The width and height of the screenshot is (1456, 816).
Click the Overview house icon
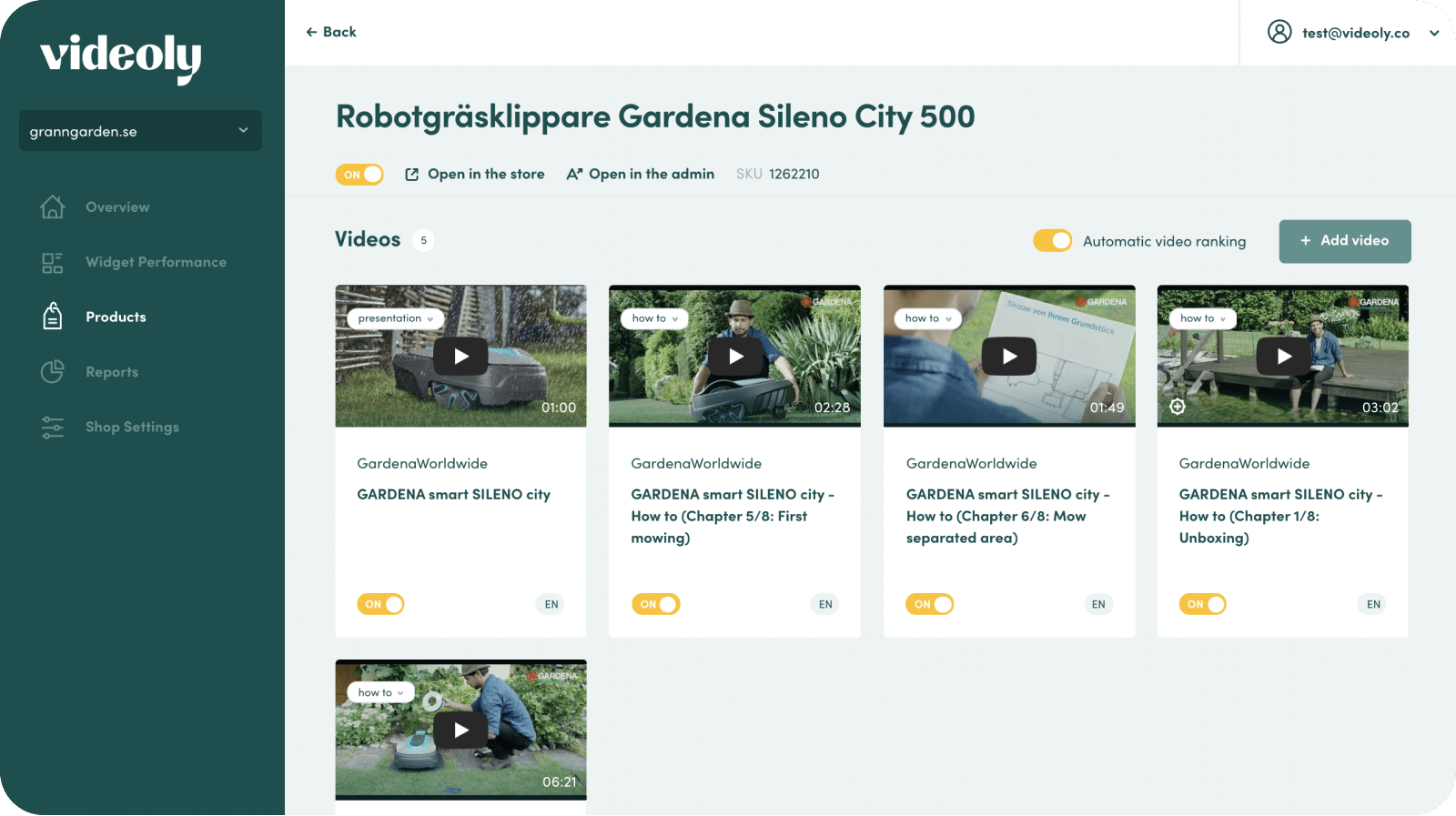(53, 207)
